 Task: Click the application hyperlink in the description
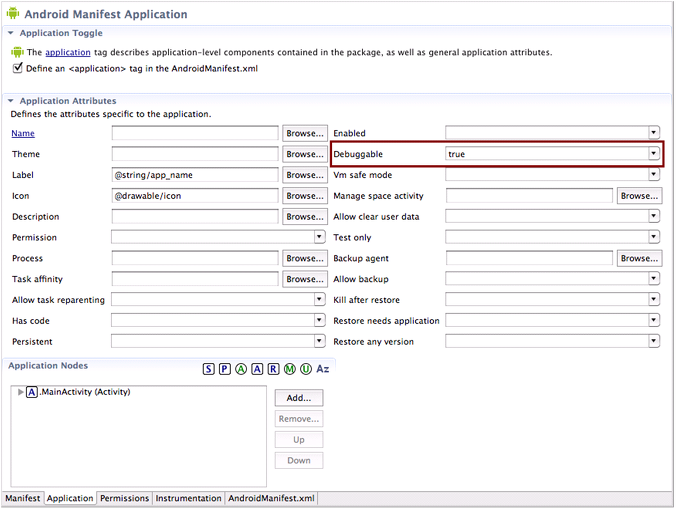68,53
